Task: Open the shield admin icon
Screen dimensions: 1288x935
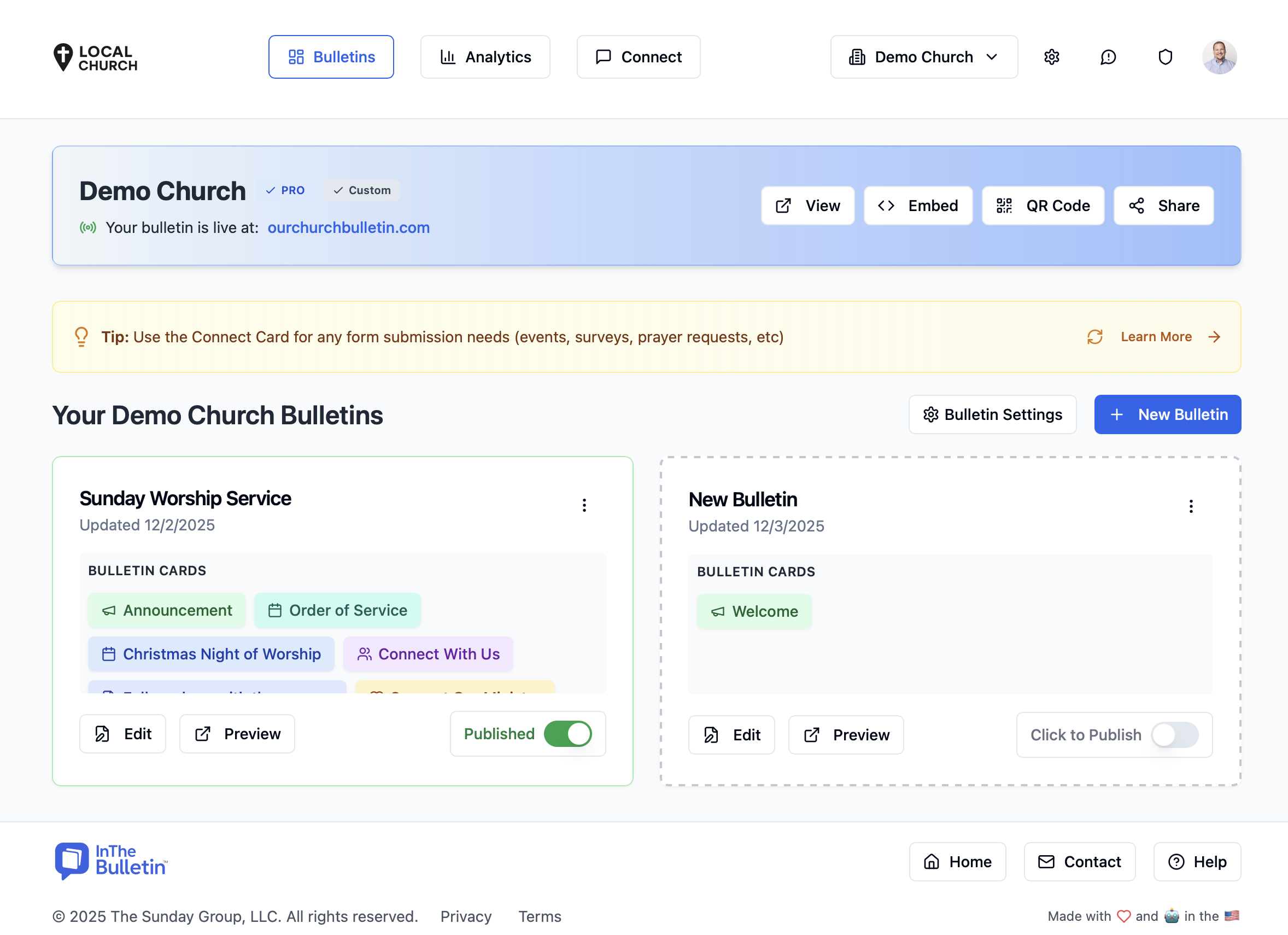Action: tap(1165, 57)
